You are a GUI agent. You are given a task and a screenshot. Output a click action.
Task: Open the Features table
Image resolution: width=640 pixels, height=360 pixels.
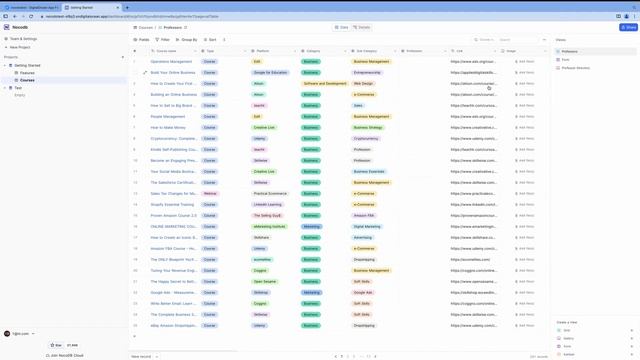click(27, 73)
